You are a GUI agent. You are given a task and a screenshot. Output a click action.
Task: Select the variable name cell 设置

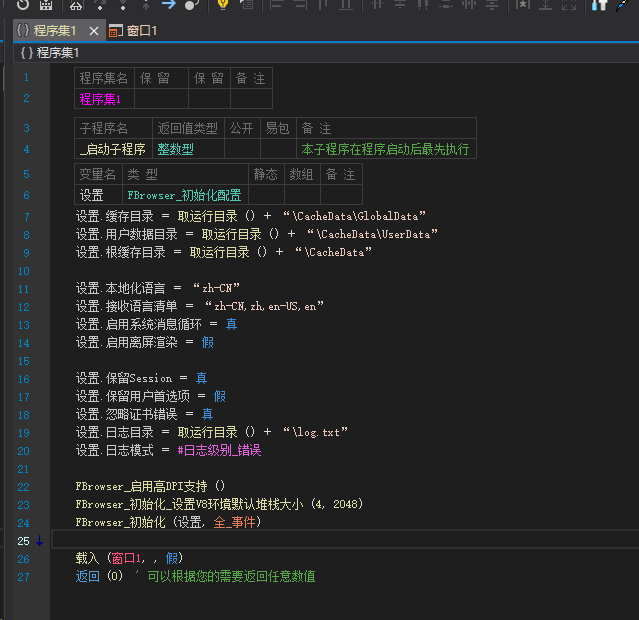99,195
